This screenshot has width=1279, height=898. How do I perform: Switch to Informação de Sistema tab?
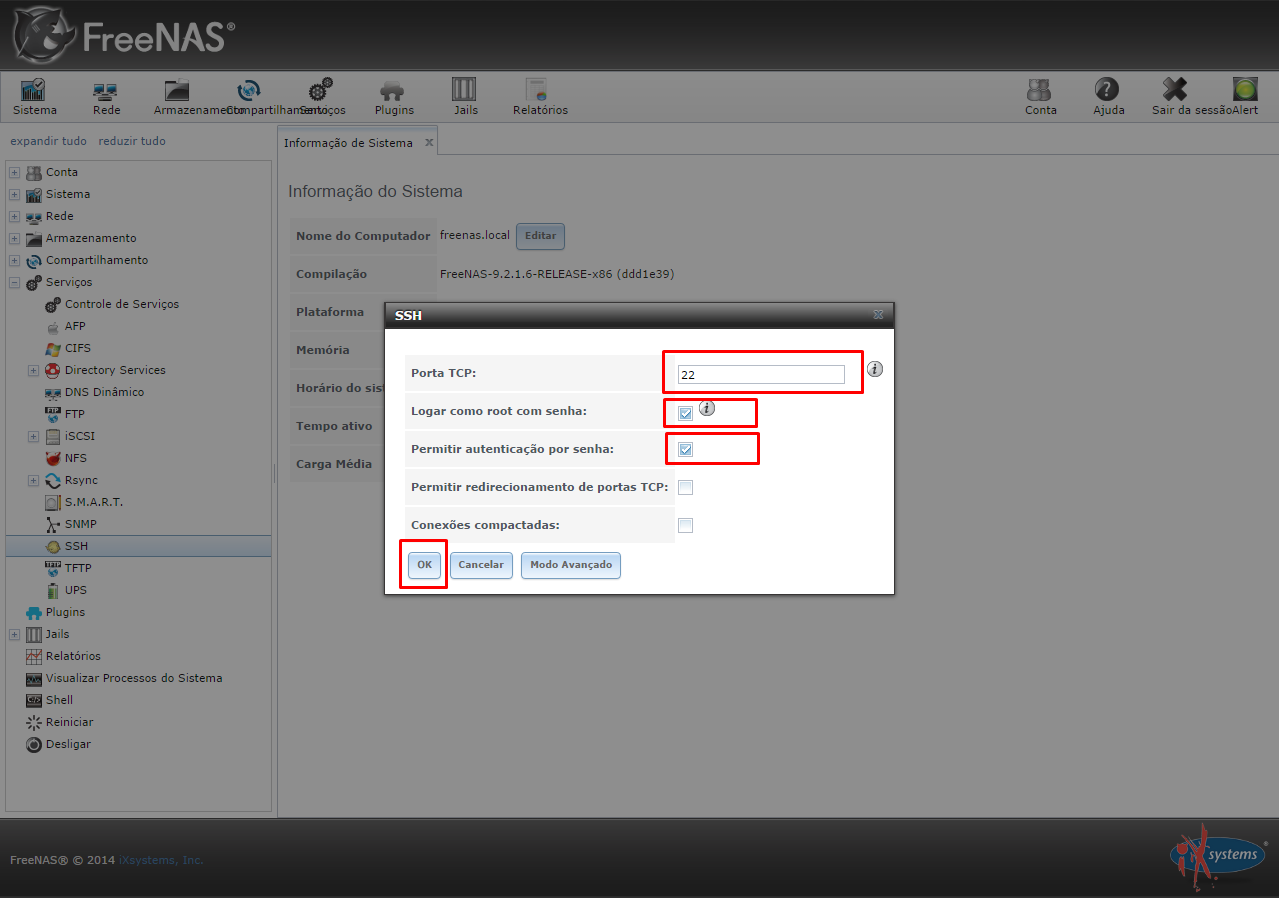[x=348, y=143]
